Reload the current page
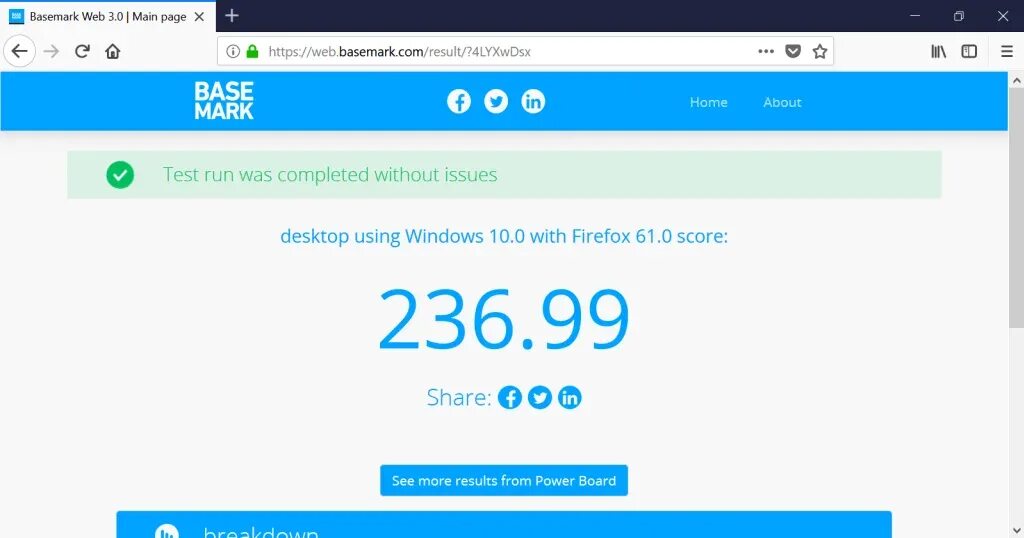Viewport: 1024px width, 538px height. pyautogui.click(x=82, y=51)
